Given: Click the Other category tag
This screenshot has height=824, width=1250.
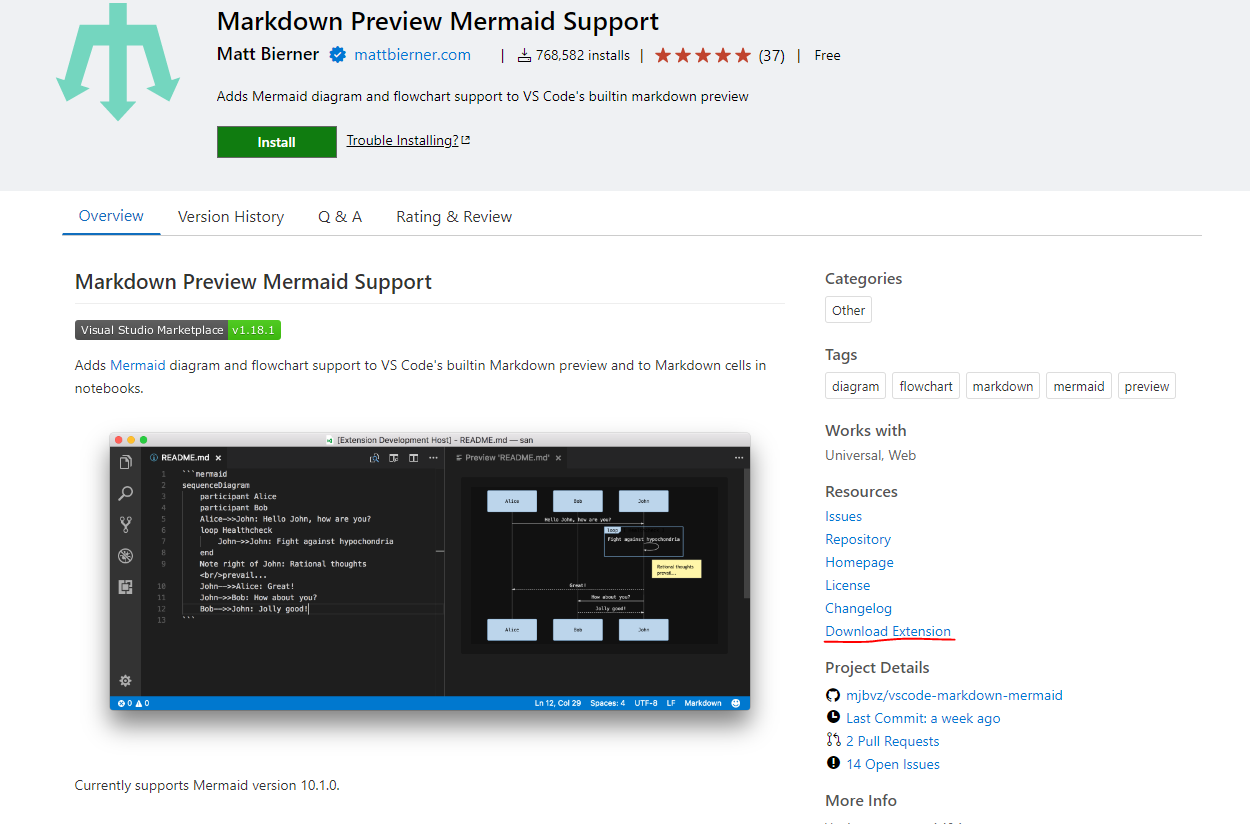Looking at the screenshot, I should tap(848, 310).
